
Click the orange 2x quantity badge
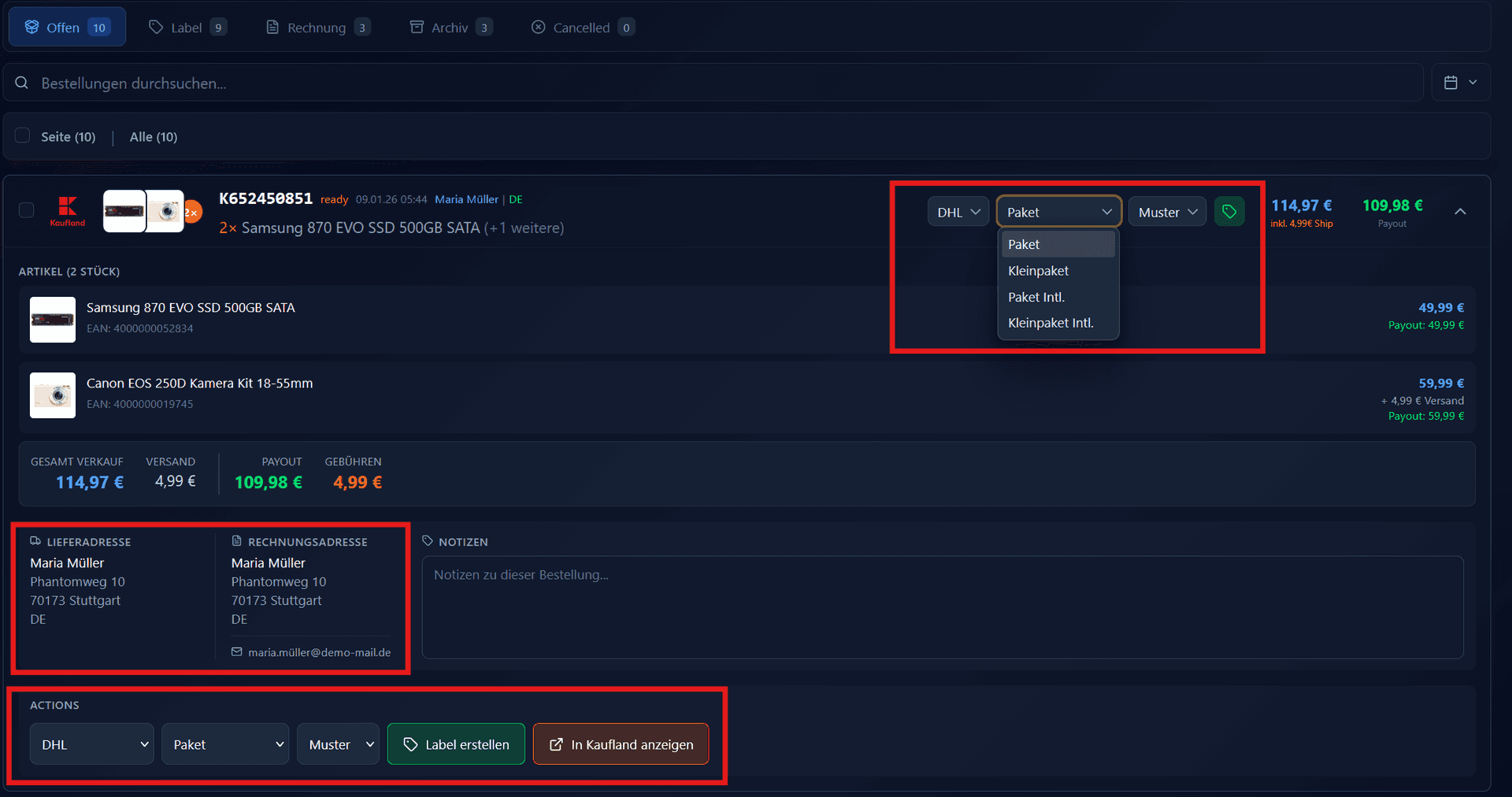192,212
